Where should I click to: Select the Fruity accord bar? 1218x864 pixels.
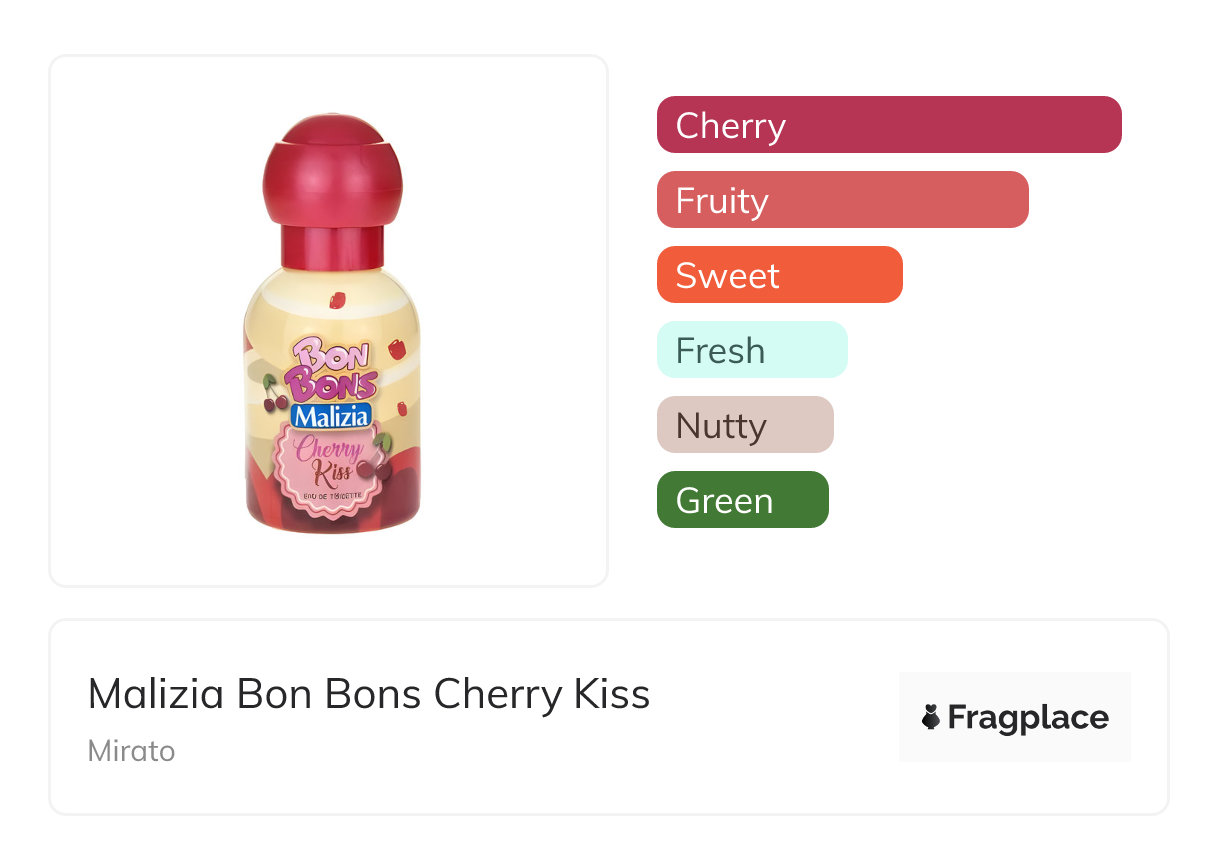842,200
